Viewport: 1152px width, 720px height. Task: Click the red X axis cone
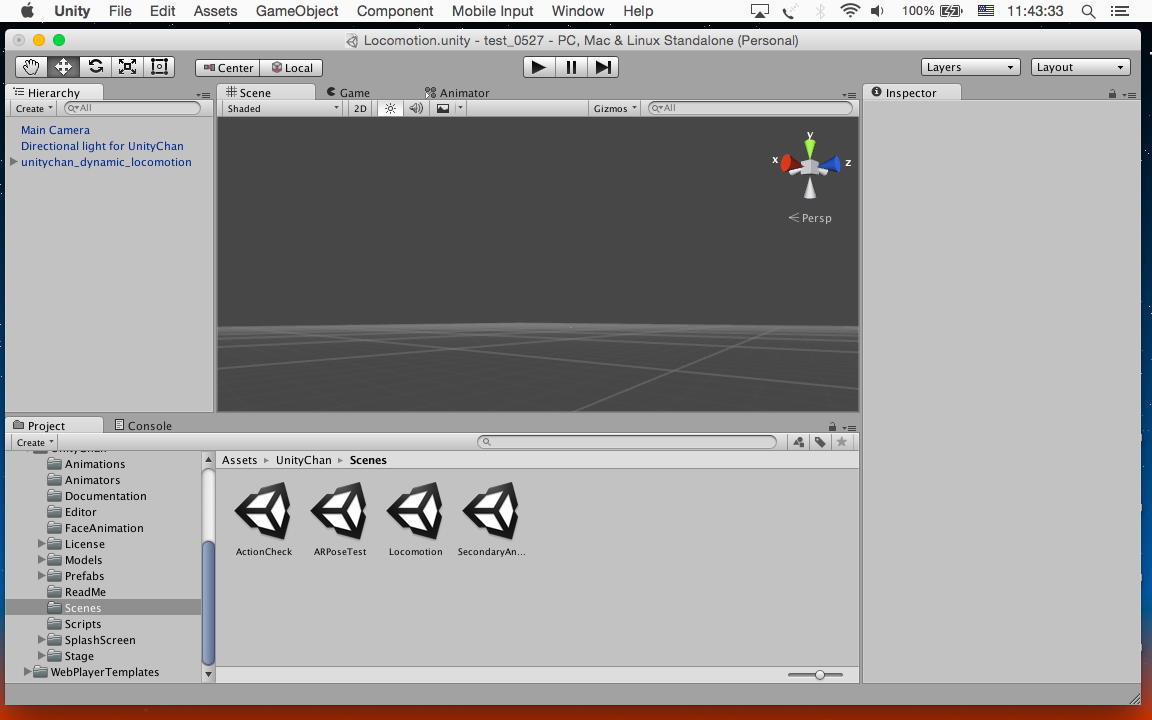coord(790,163)
